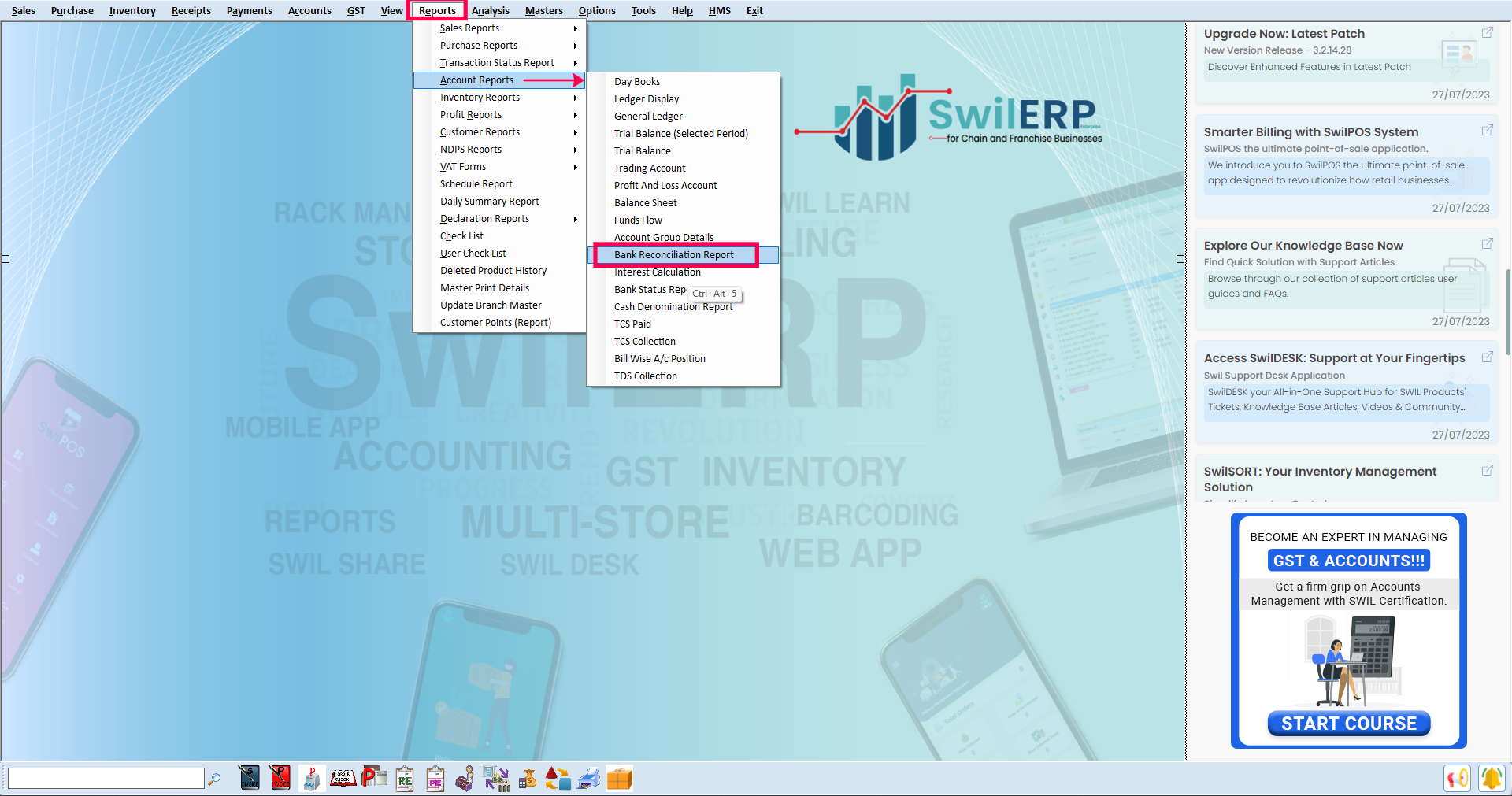Image resolution: width=1512 pixels, height=796 pixels.
Task: Open 'Access SwilDESK: Support at Your Fingertips'
Action: tap(1334, 358)
